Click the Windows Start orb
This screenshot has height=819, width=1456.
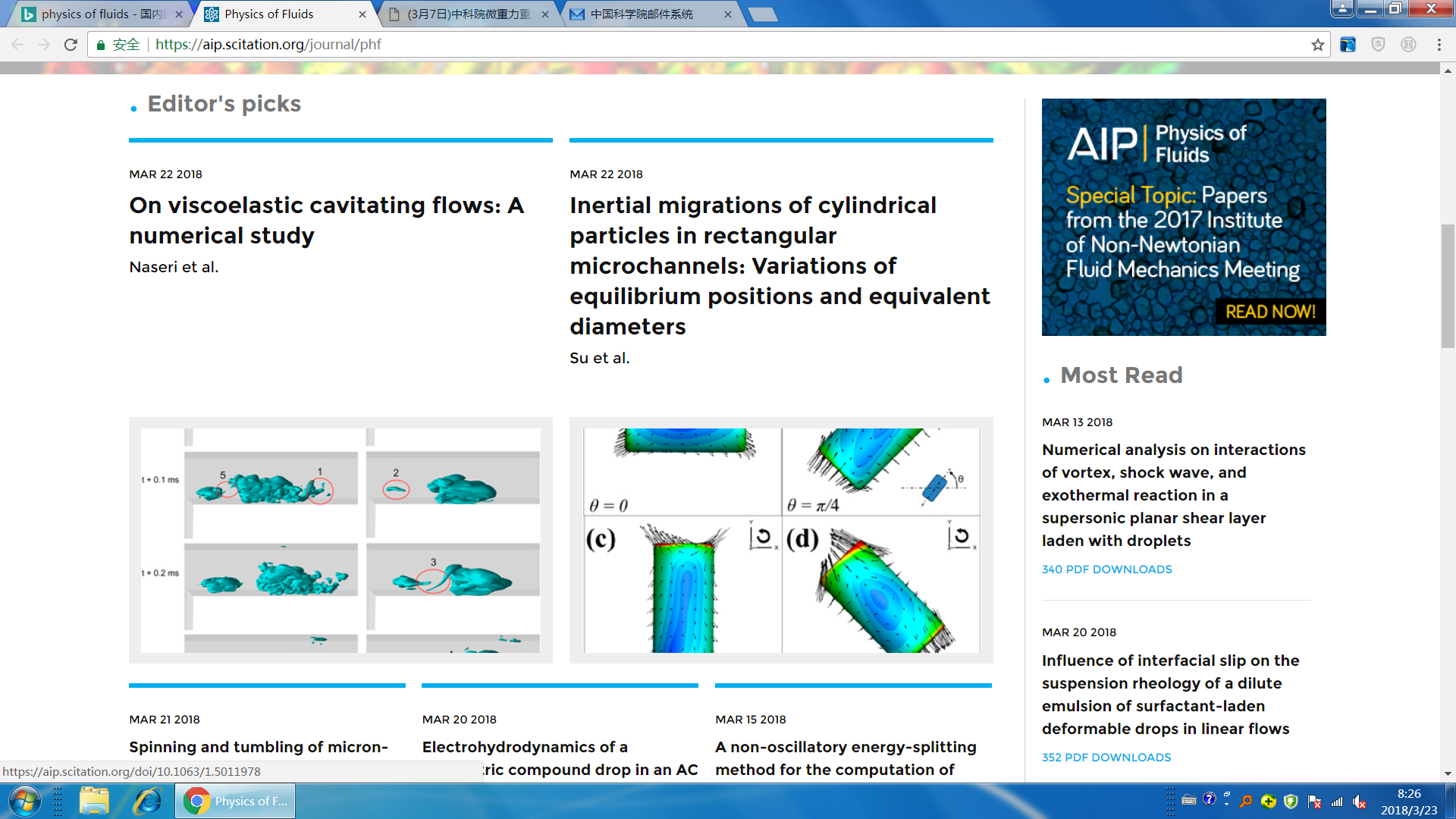tap(25, 801)
